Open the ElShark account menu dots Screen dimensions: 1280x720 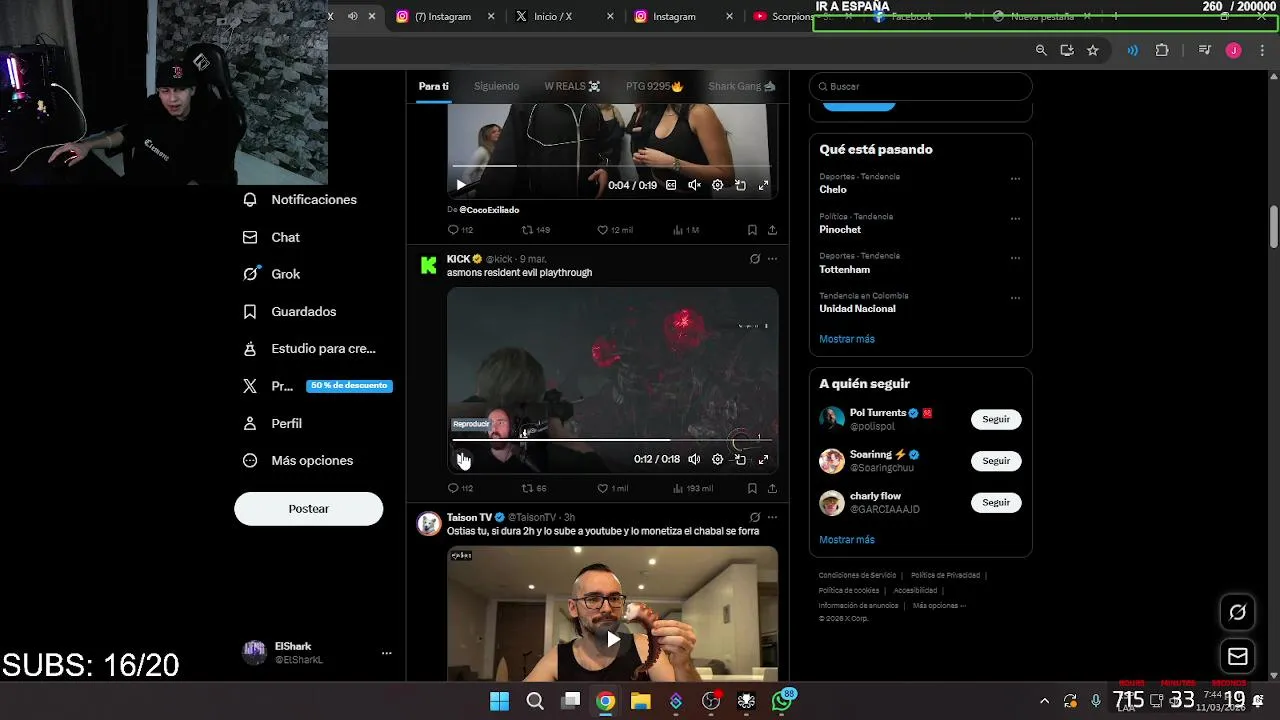click(386, 653)
